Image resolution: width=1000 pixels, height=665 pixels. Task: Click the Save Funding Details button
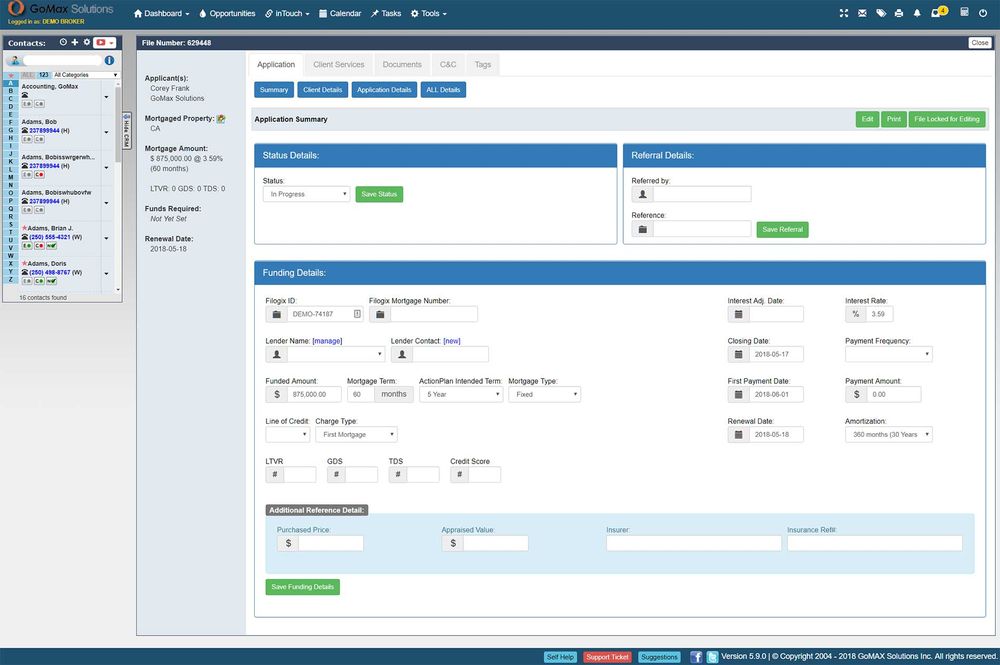(x=302, y=587)
